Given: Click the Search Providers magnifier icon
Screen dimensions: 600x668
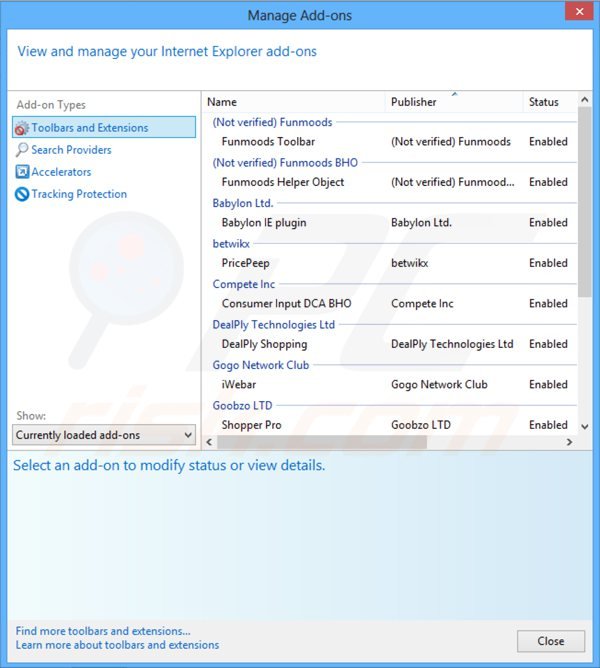Looking at the screenshot, I should tap(22, 150).
